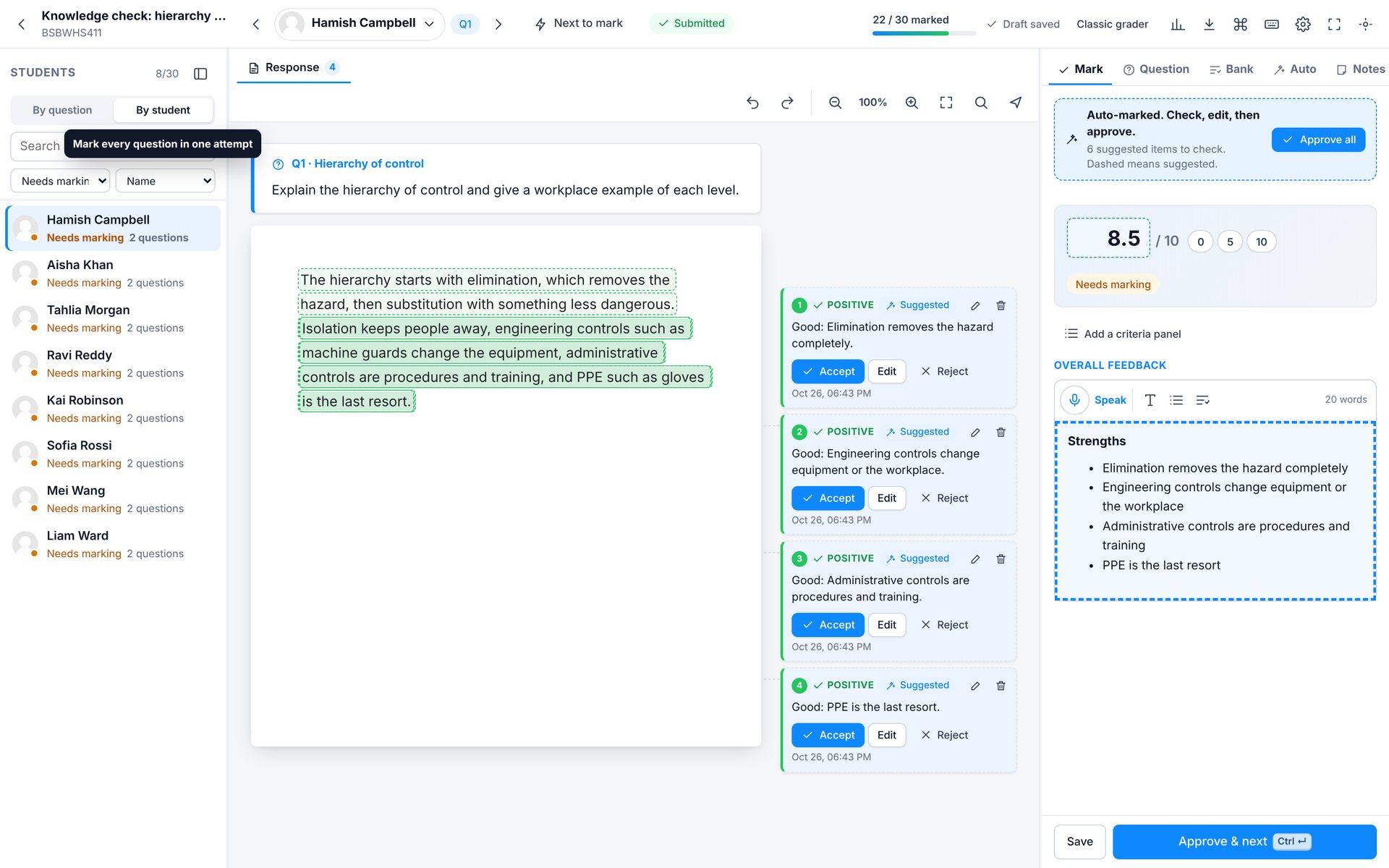Set score preset to 5
Image resolution: width=1389 pixels, height=868 pixels.
[x=1230, y=242]
